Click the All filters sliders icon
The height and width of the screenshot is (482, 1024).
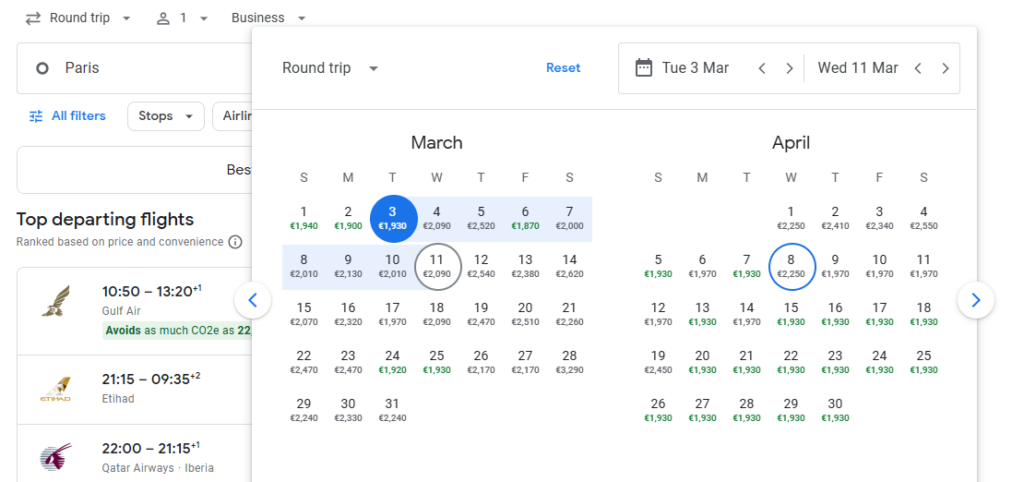click(35, 116)
